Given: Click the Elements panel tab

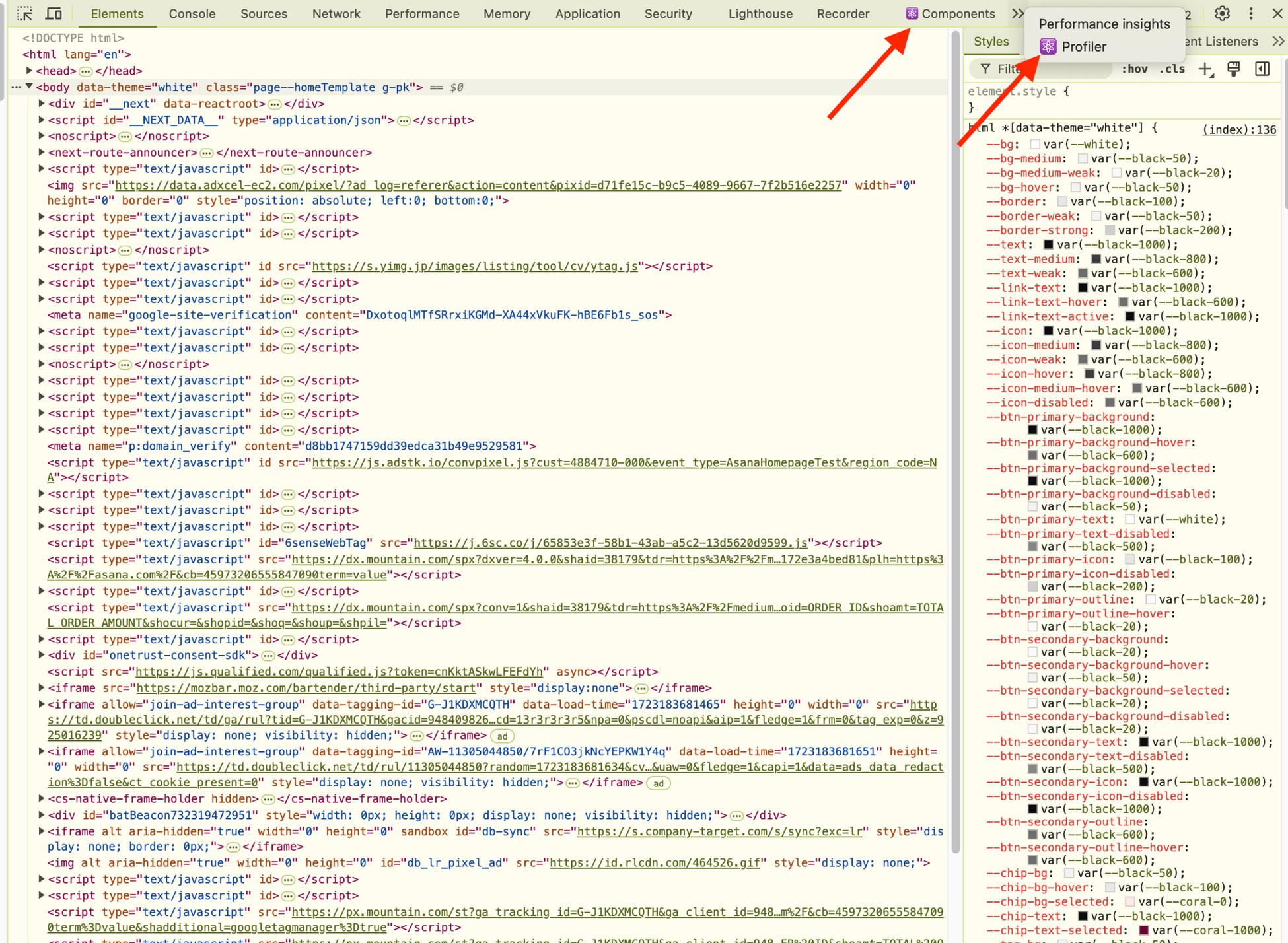Looking at the screenshot, I should coord(117,14).
